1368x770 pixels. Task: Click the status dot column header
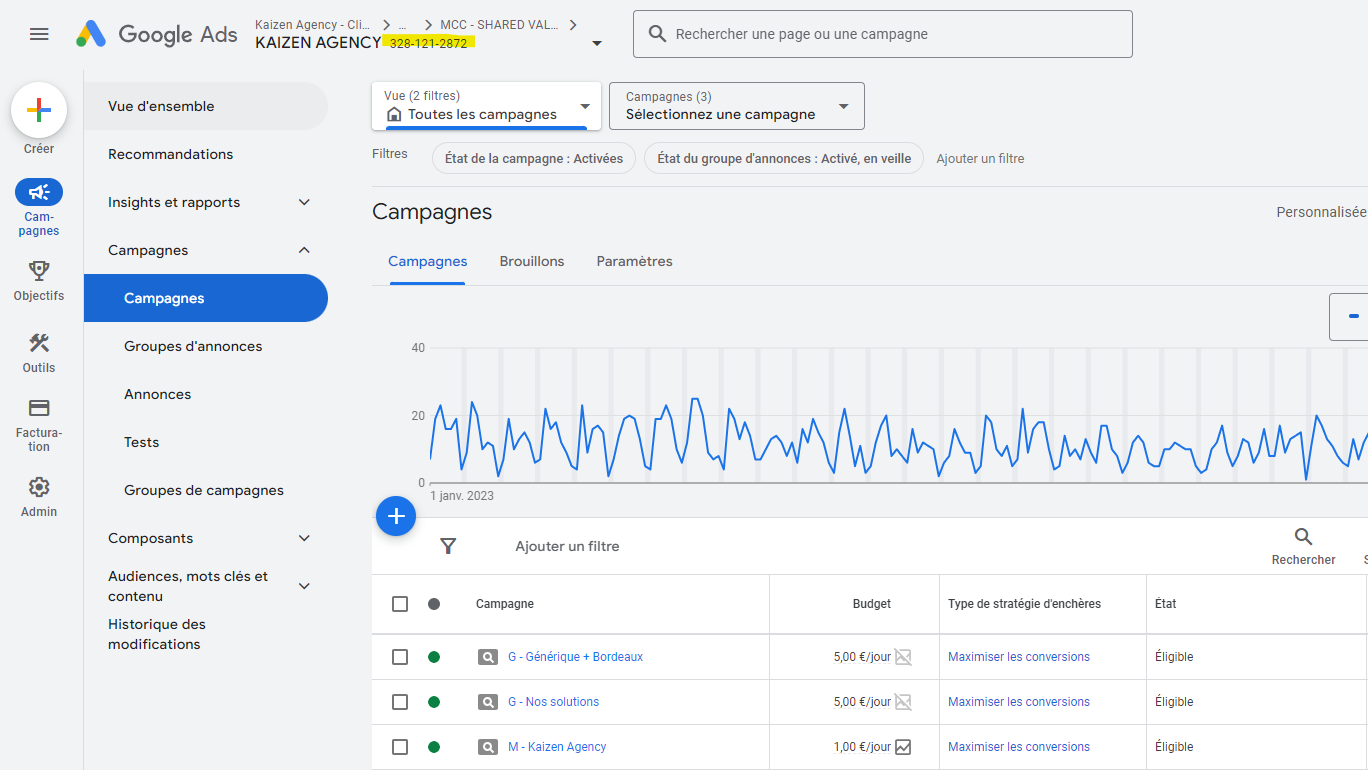[434, 604]
